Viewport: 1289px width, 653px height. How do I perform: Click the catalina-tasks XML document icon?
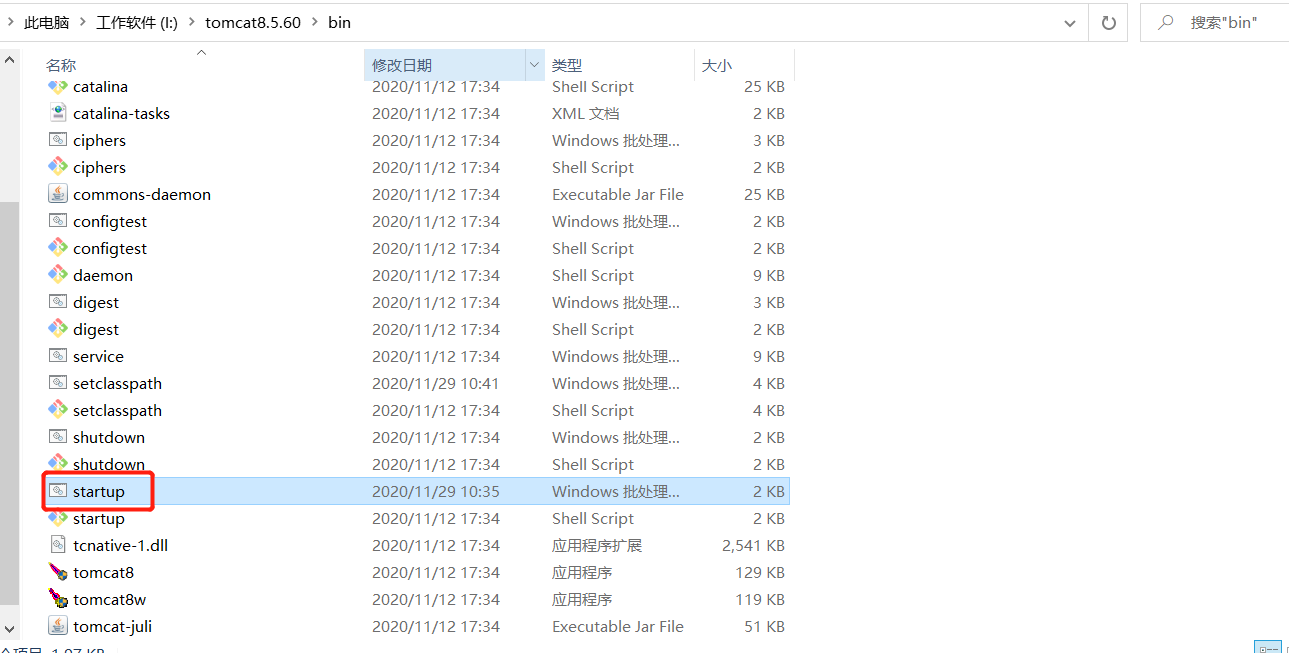coord(58,113)
